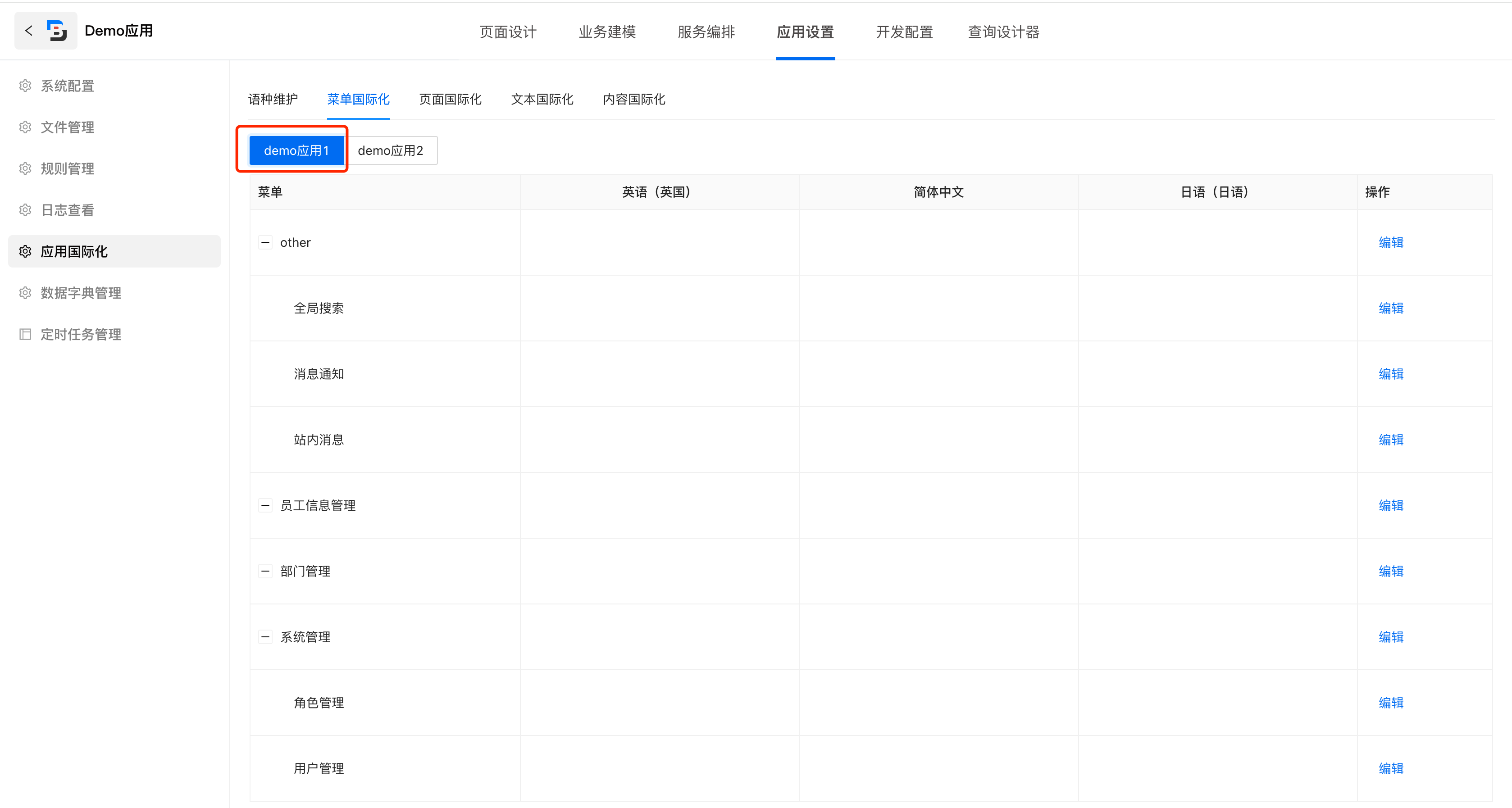The width and height of the screenshot is (1512, 808).
Task: Switch to demo应用2 button
Action: [x=390, y=150]
